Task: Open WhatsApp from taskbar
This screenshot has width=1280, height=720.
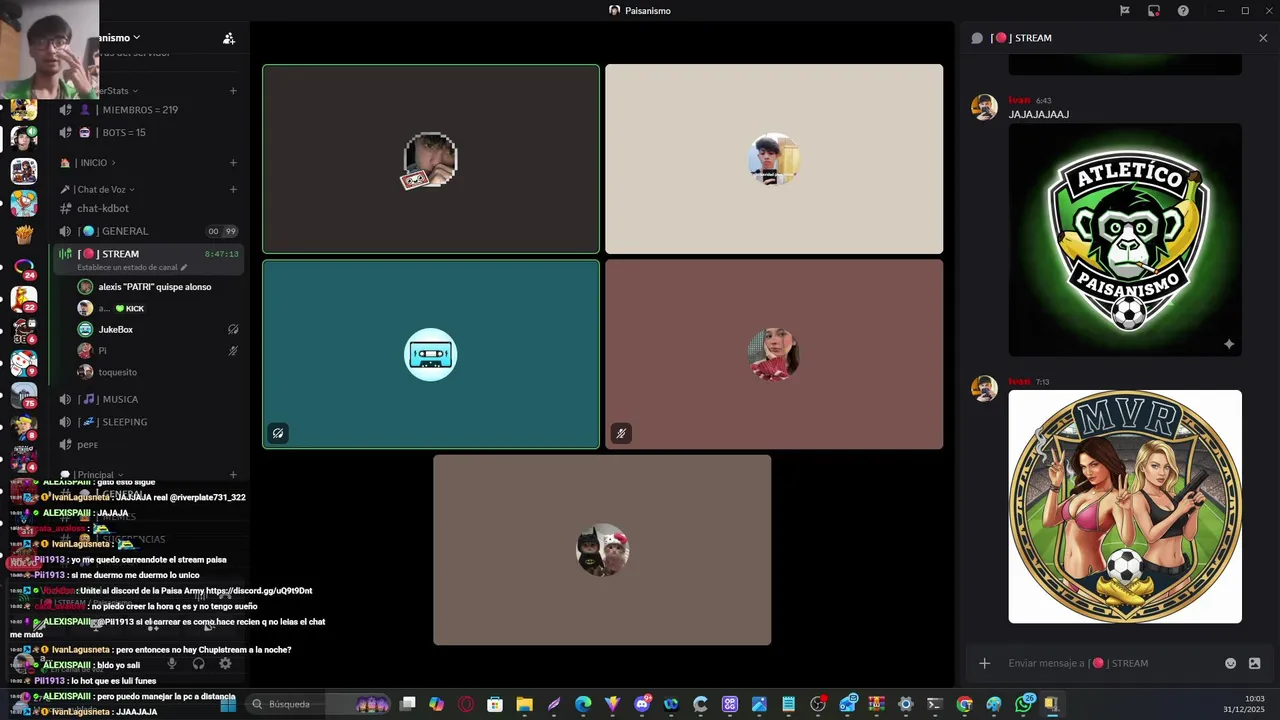Action: (x=1023, y=704)
